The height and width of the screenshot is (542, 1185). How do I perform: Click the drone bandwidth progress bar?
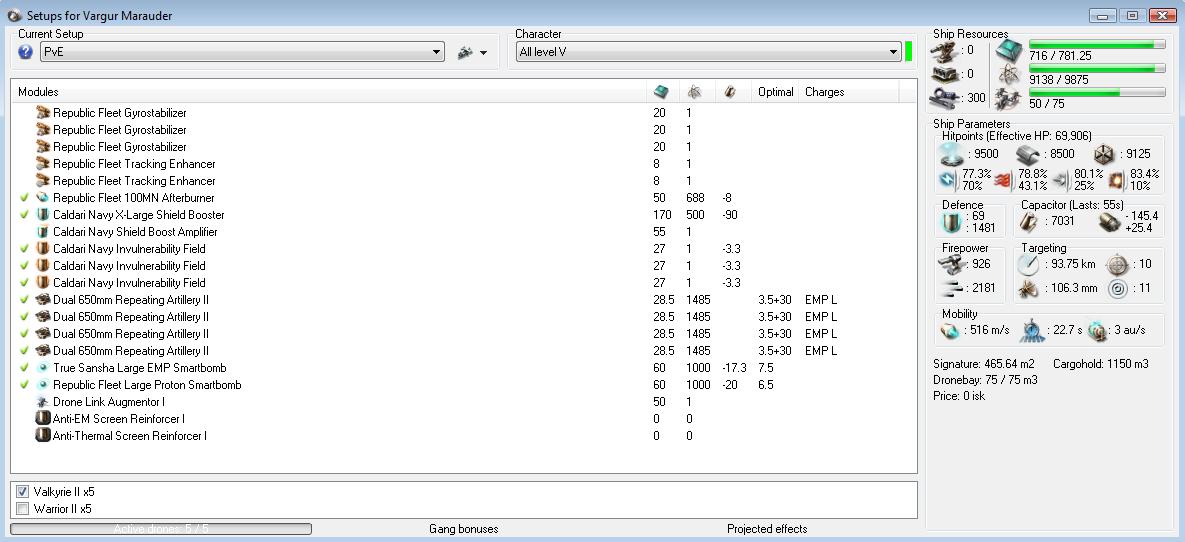[x=1097, y=92]
